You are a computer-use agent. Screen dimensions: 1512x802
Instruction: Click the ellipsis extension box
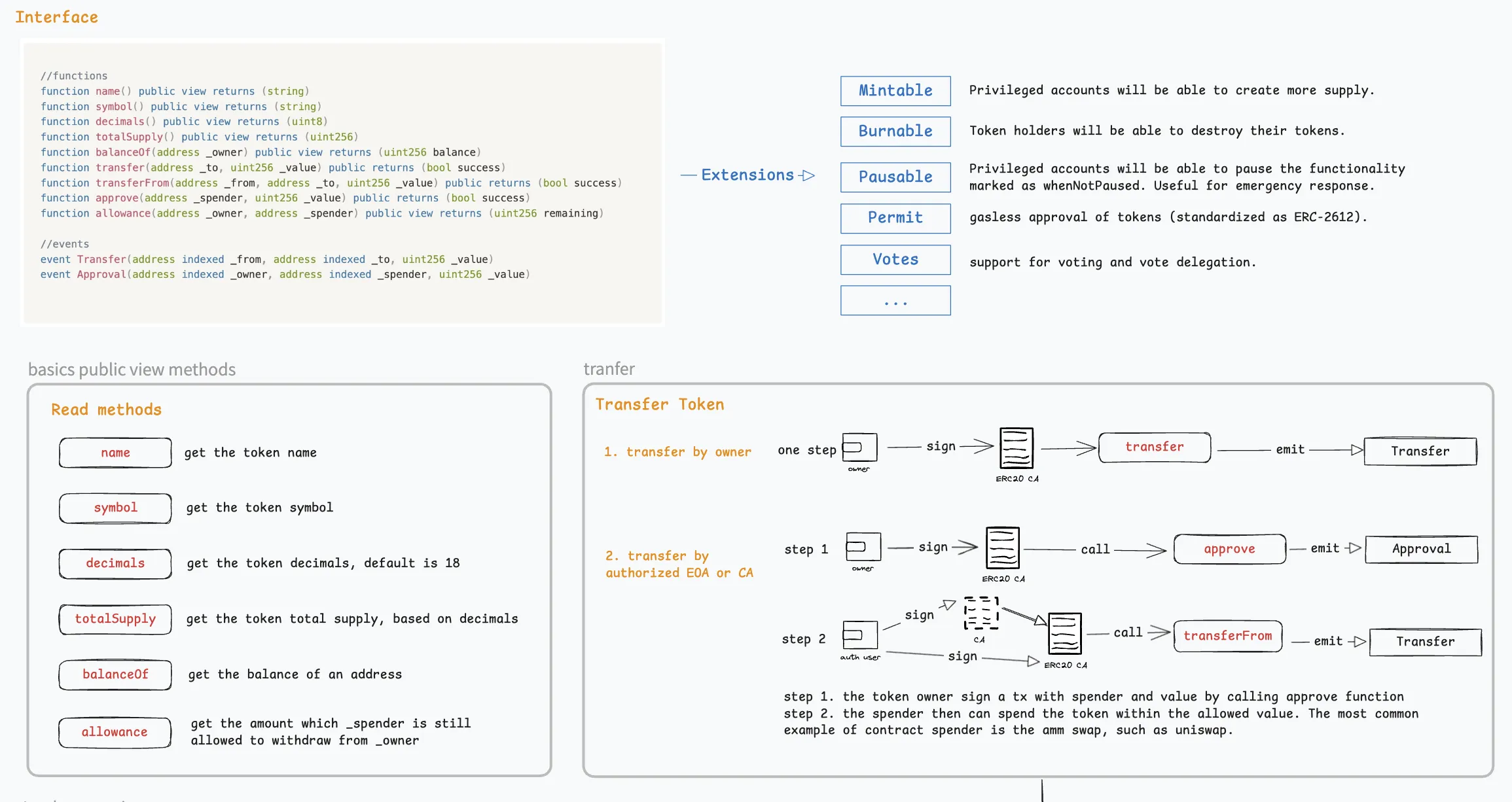895,301
